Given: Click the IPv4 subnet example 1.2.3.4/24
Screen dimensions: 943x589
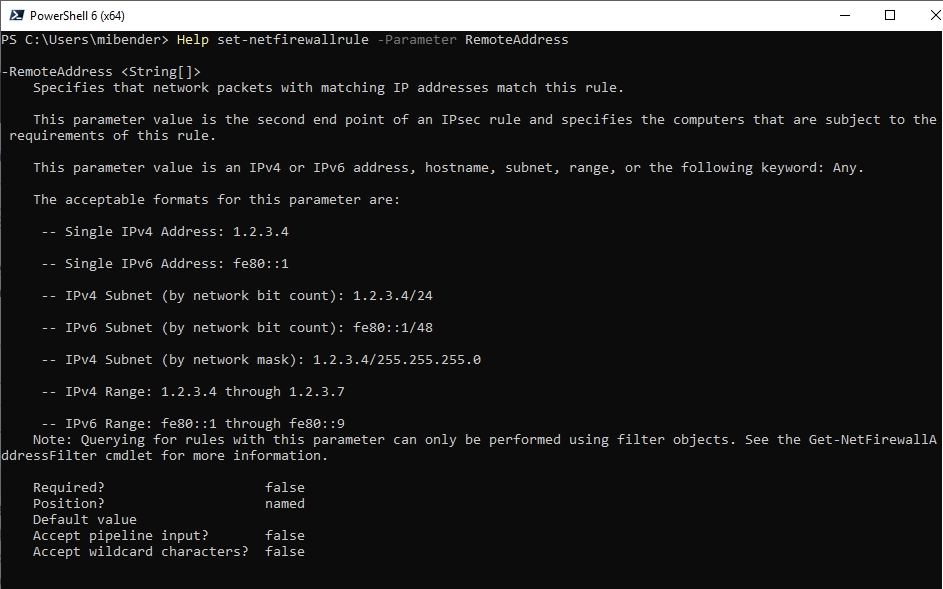Looking at the screenshot, I should (x=393, y=295).
